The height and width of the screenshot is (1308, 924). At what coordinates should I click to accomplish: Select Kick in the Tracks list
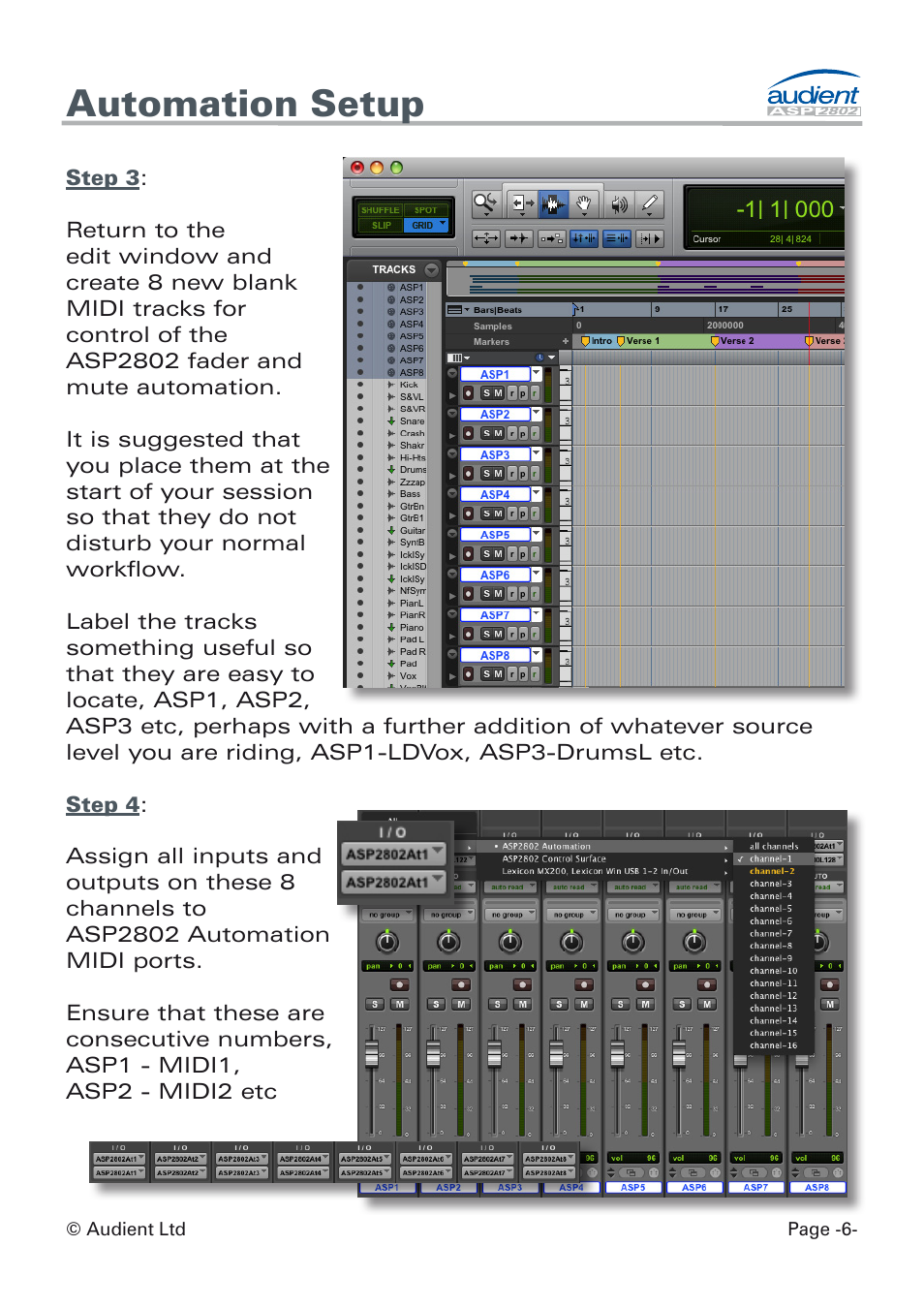point(409,385)
